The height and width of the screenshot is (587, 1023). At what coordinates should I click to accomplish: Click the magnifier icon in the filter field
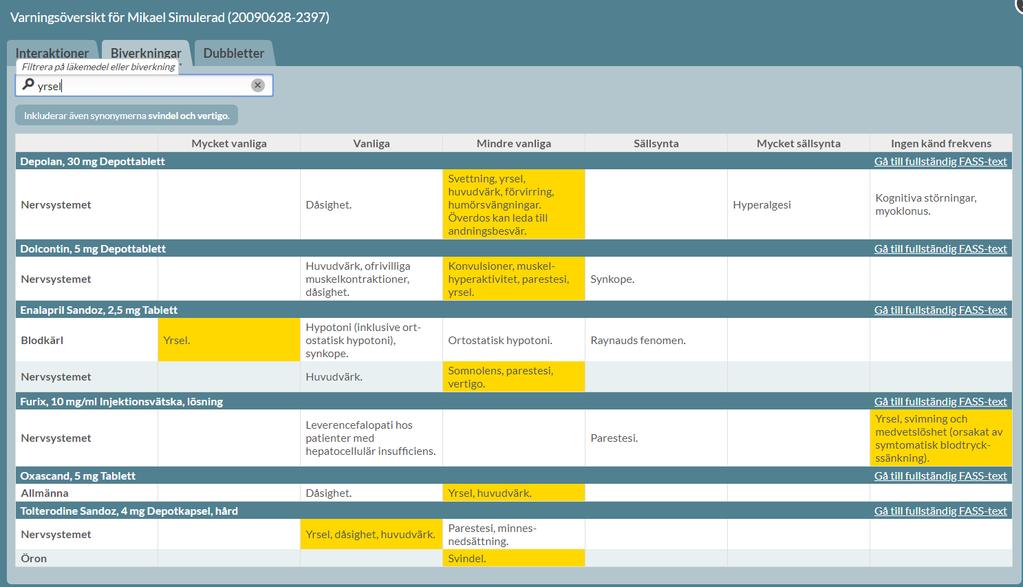coord(28,85)
